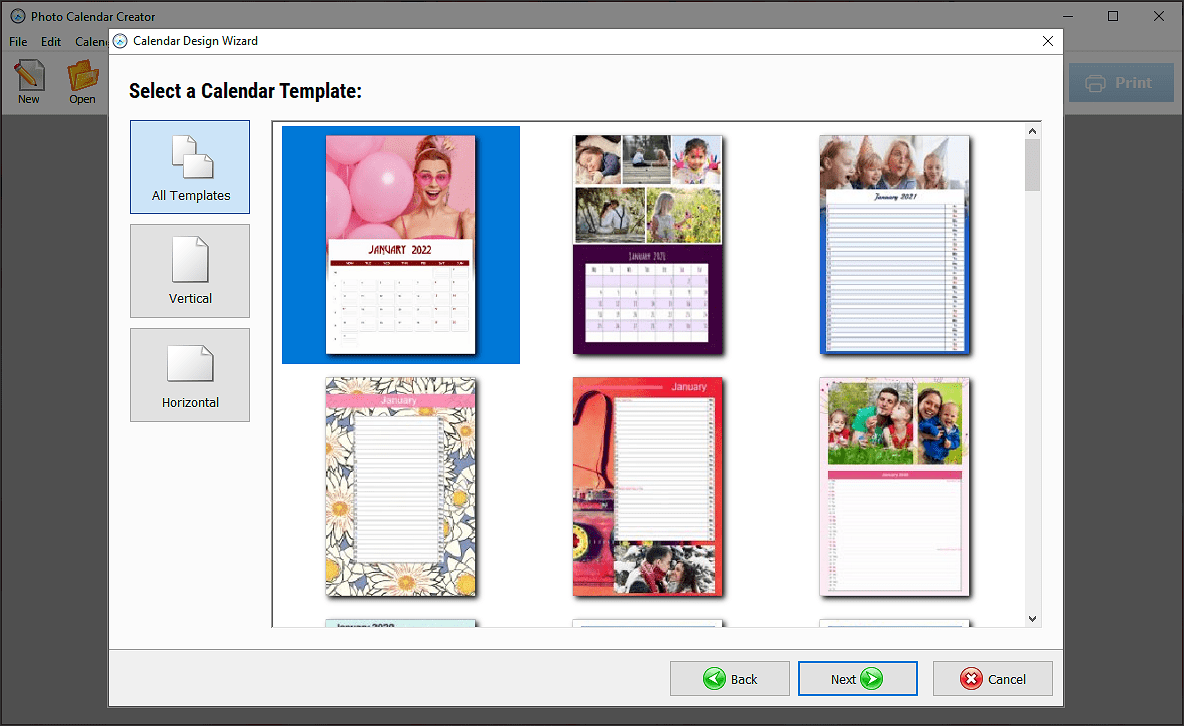Choose the purple photo collage calendar template
Screen dimensions: 1184x726
click(647, 245)
